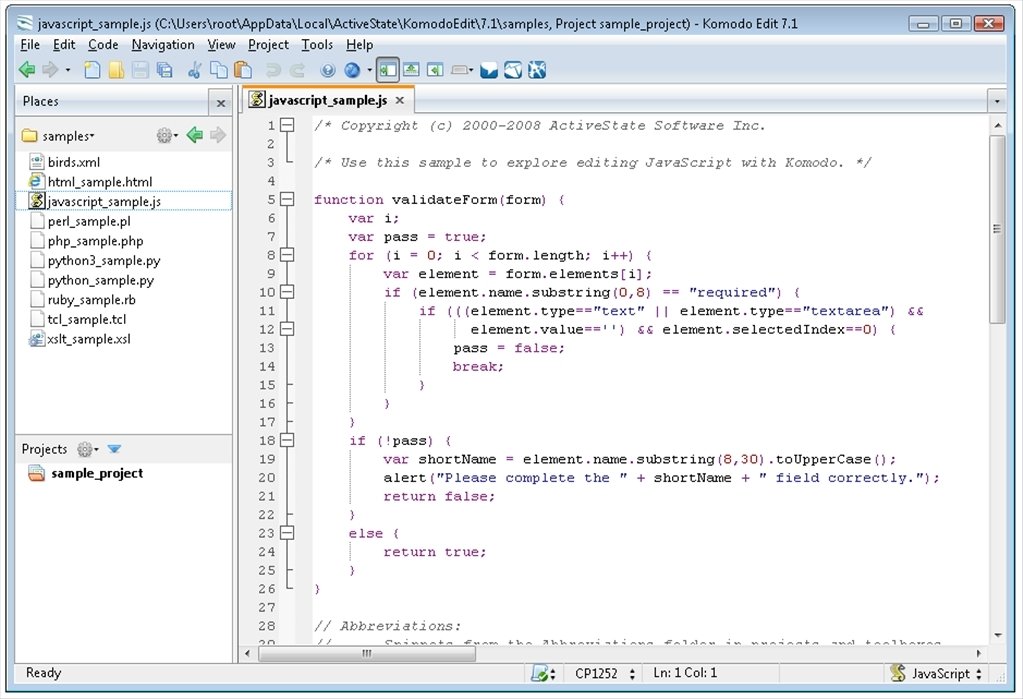The image size is (1023, 699).
Task: Open a file using folder icon
Action: click(116, 70)
